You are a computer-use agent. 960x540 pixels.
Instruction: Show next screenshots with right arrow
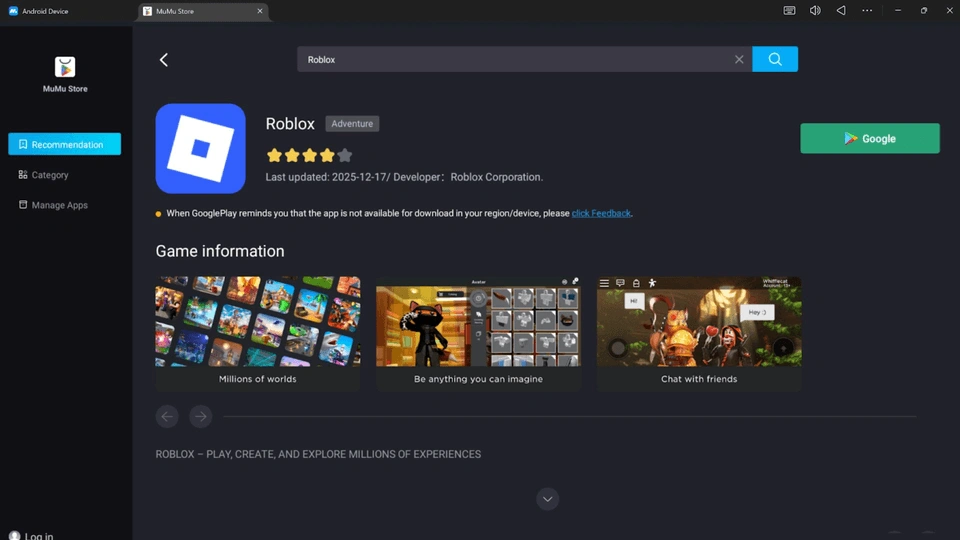[201, 416]
